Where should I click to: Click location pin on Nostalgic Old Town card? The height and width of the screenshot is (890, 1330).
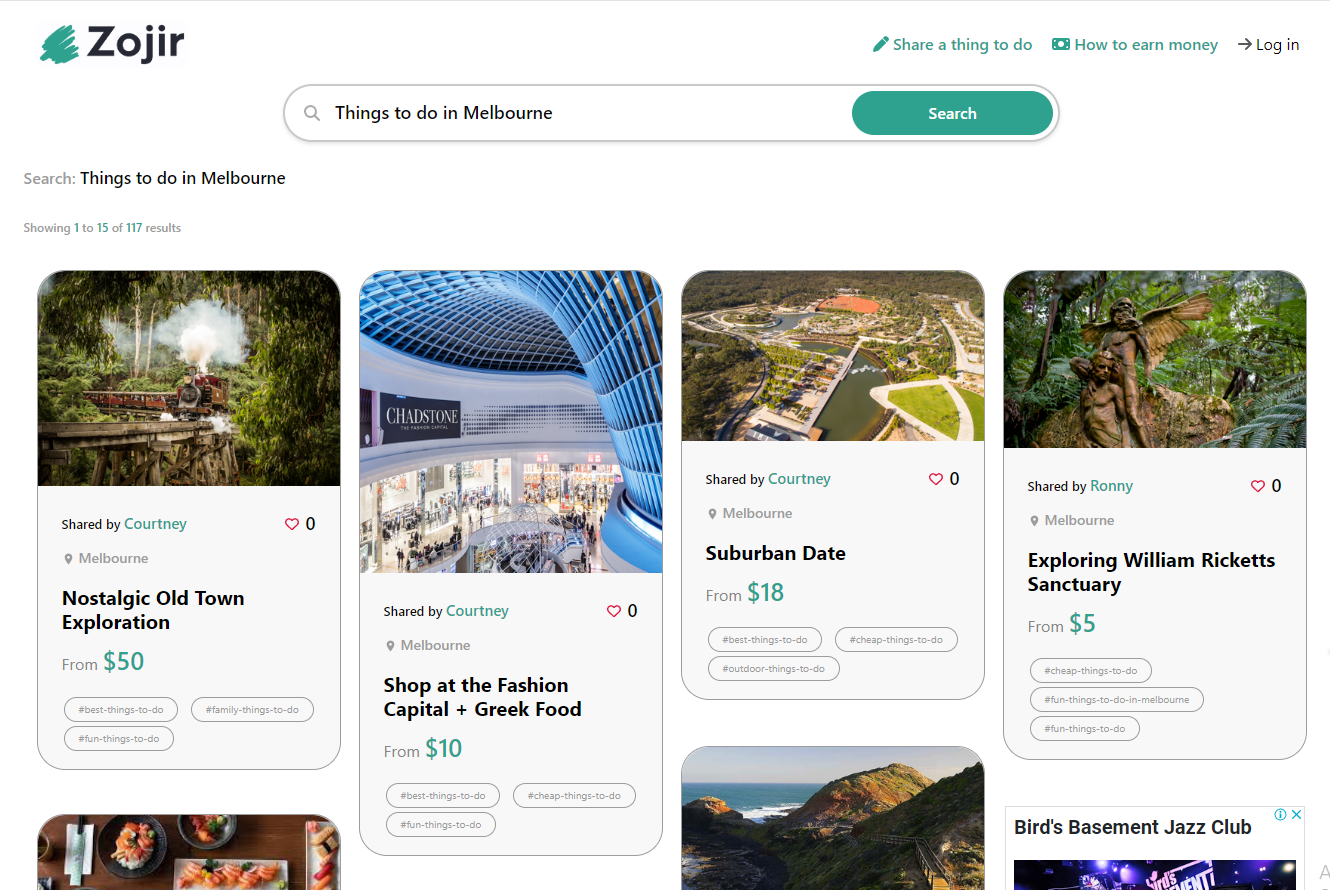point(69,559)
